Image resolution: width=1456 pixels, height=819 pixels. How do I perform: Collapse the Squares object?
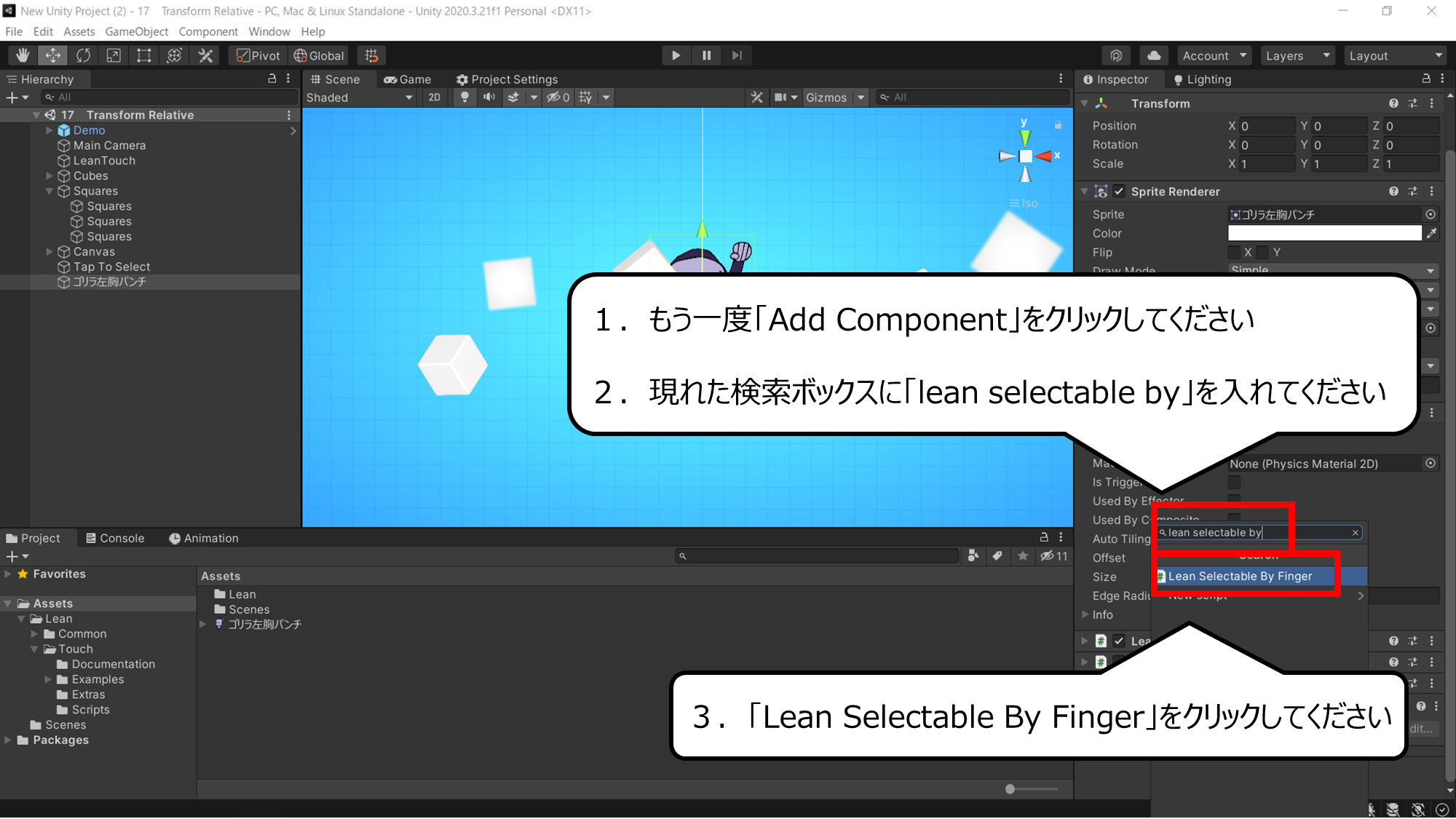click(50, 191)
